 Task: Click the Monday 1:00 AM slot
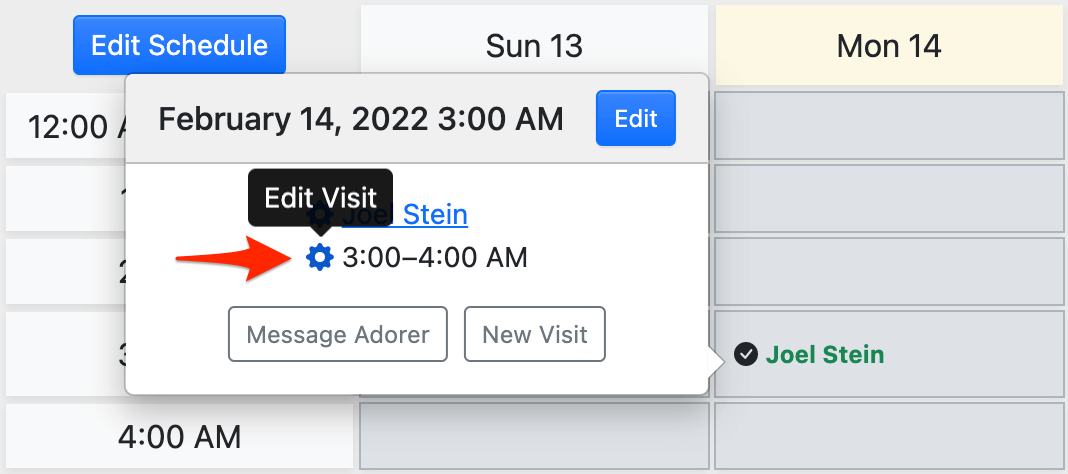tap(889, 198)
